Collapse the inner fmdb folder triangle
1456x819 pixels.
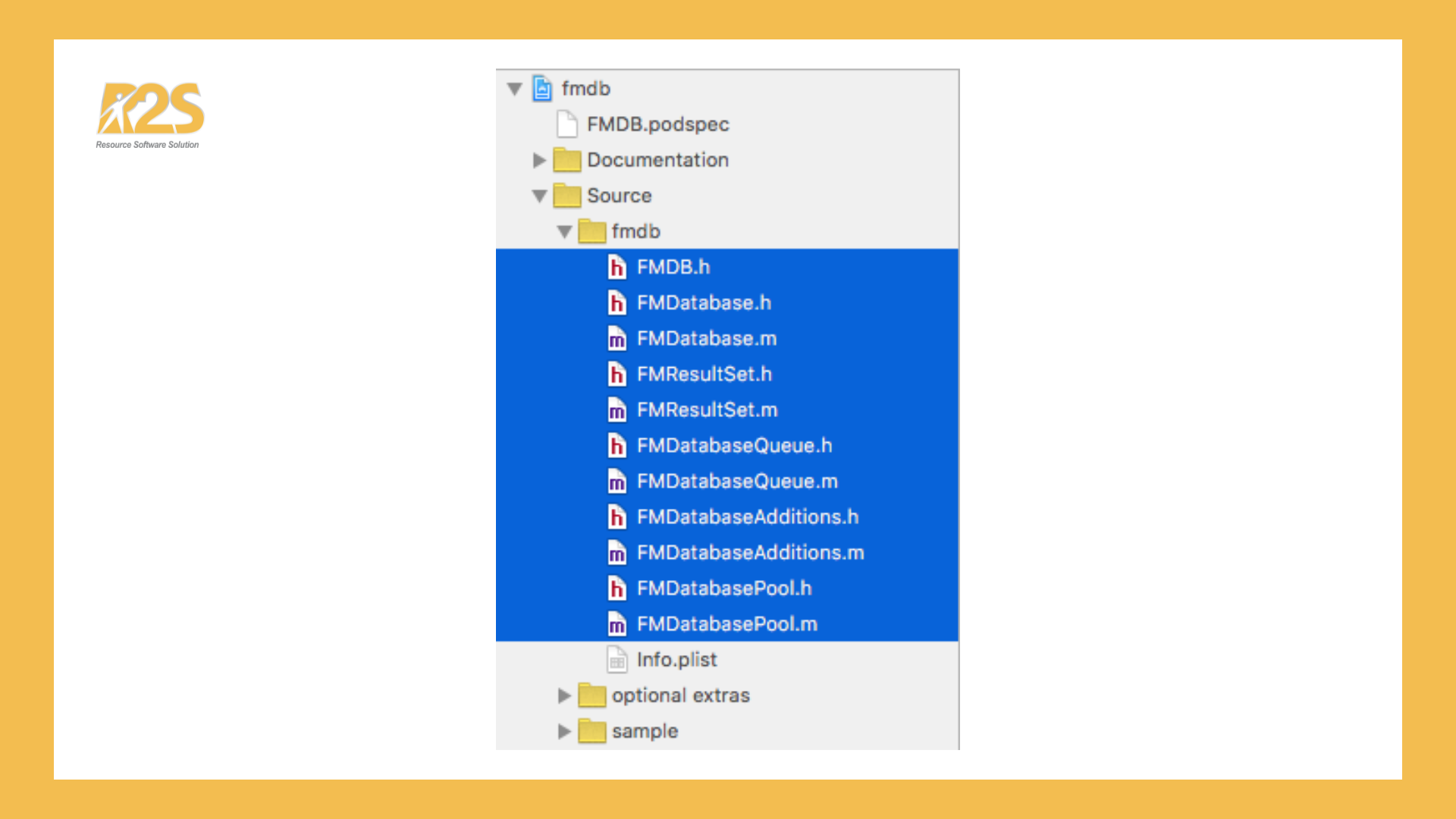(x=564, y=231)
